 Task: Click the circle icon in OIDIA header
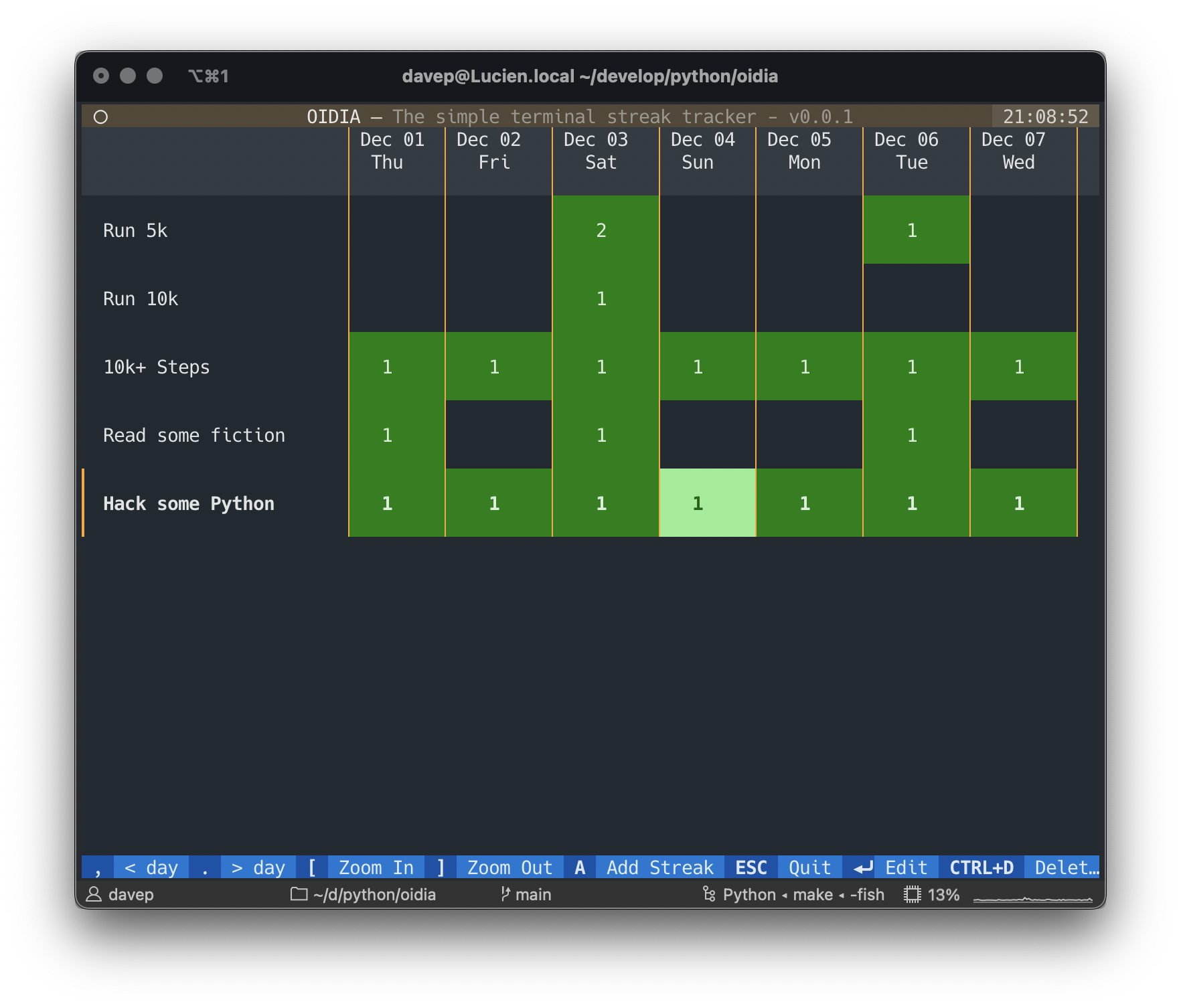100,117
